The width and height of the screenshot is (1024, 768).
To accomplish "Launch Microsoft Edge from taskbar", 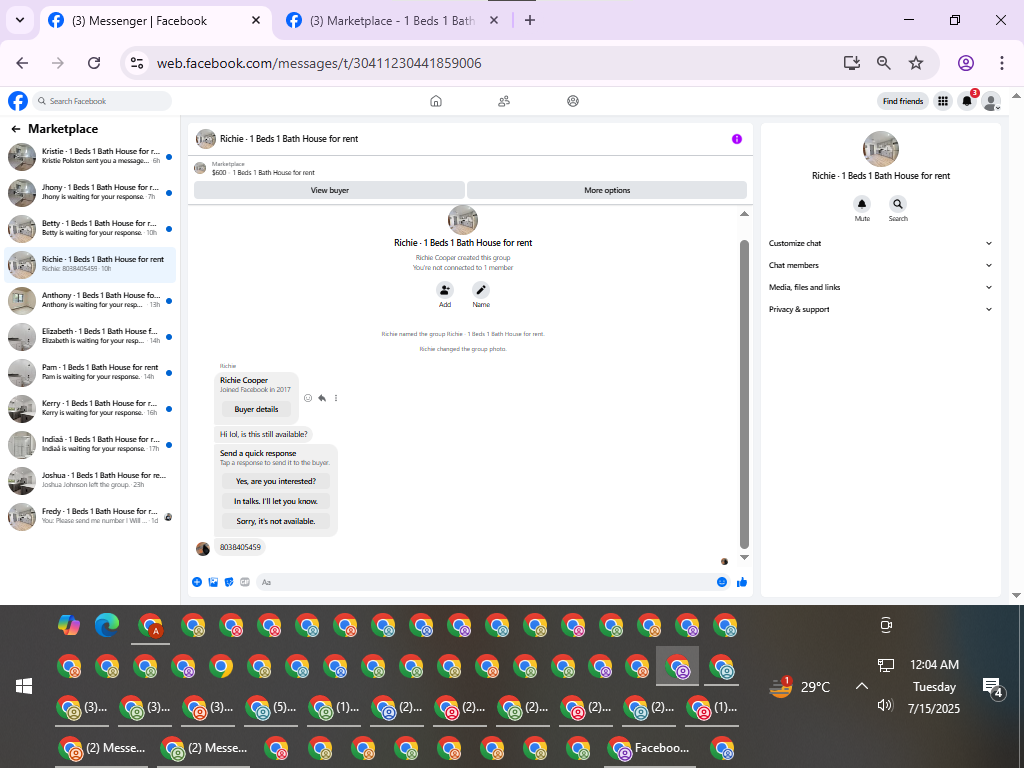I will pos(107,626).
